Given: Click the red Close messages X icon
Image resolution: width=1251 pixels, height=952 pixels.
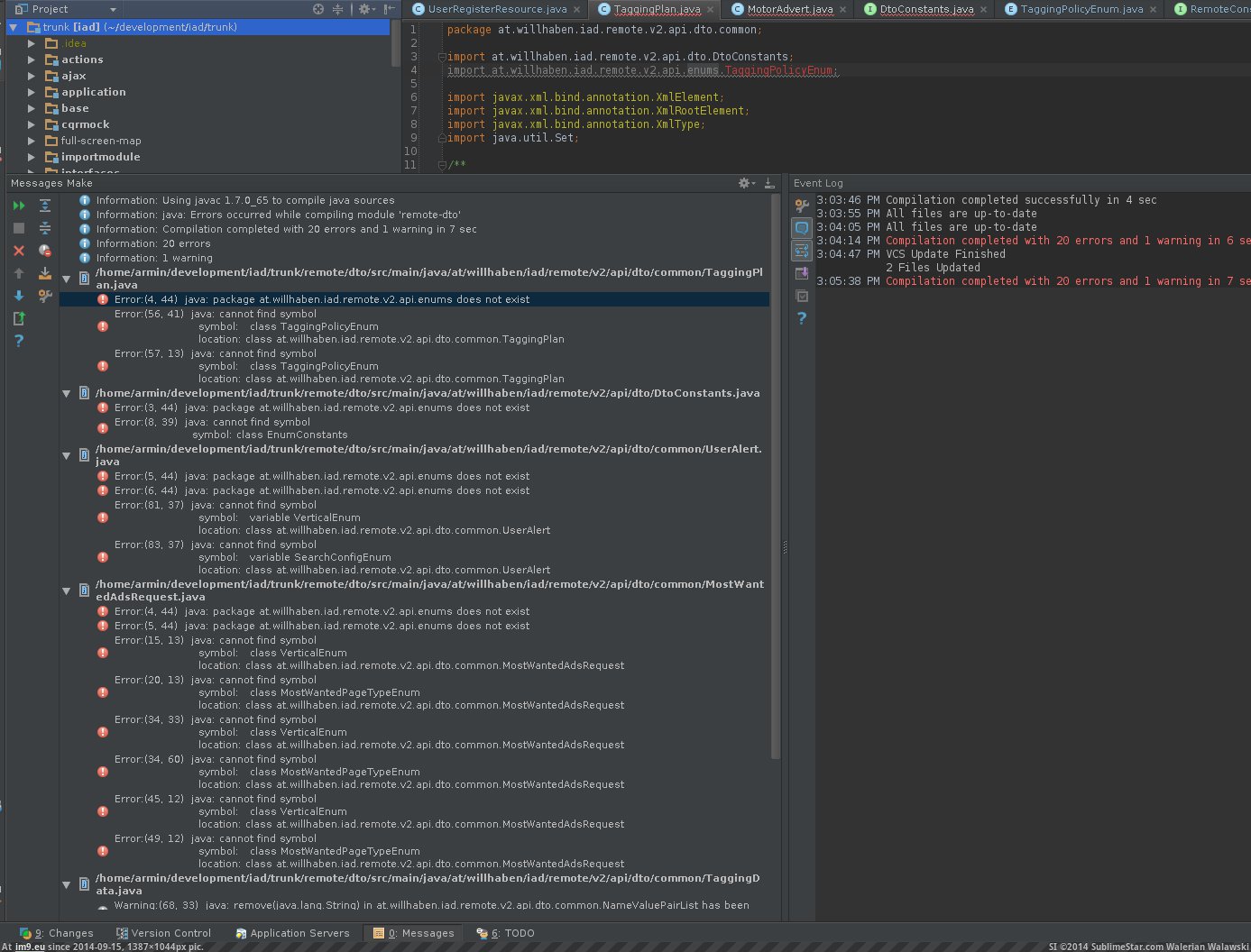Looking at the screenshot, I should click(x=18, y=252).
